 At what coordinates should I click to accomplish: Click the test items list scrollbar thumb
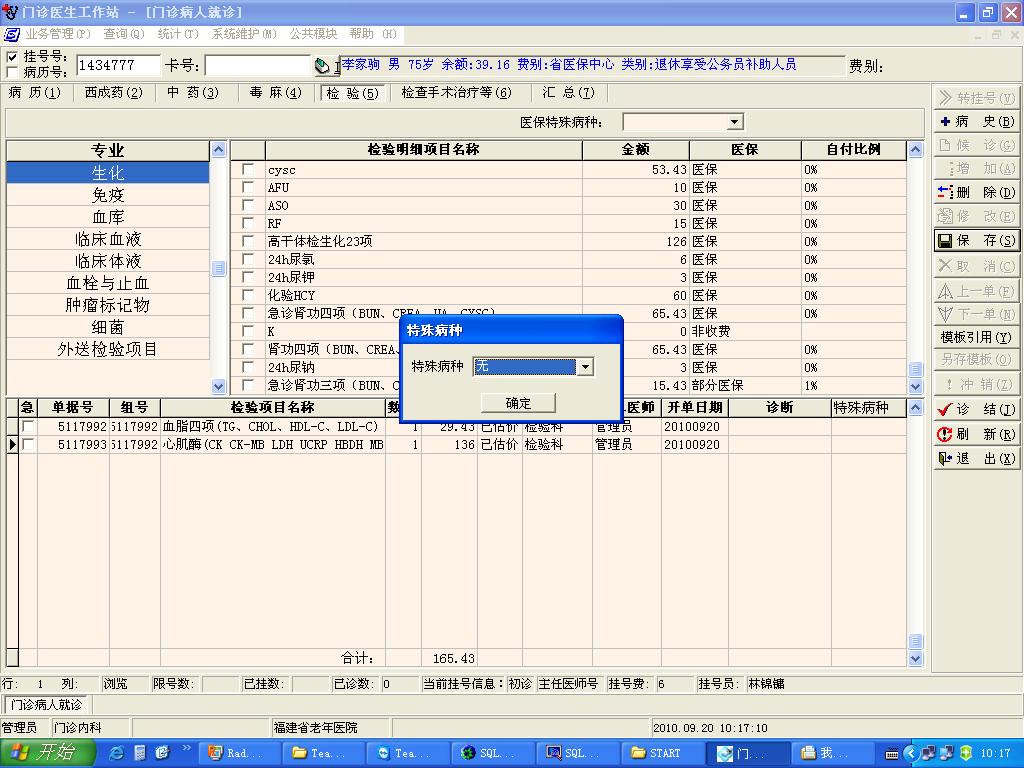pos(916,369)
